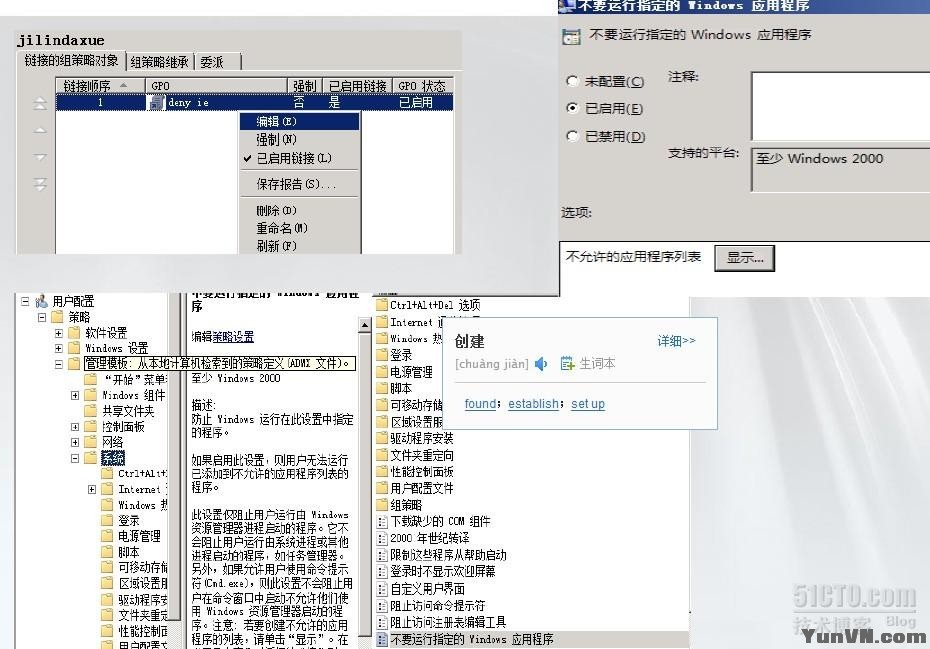Click the 详细>> link in the dictionary popup
930x649 pixels.
pyautogui.click(x=676, y=341)
